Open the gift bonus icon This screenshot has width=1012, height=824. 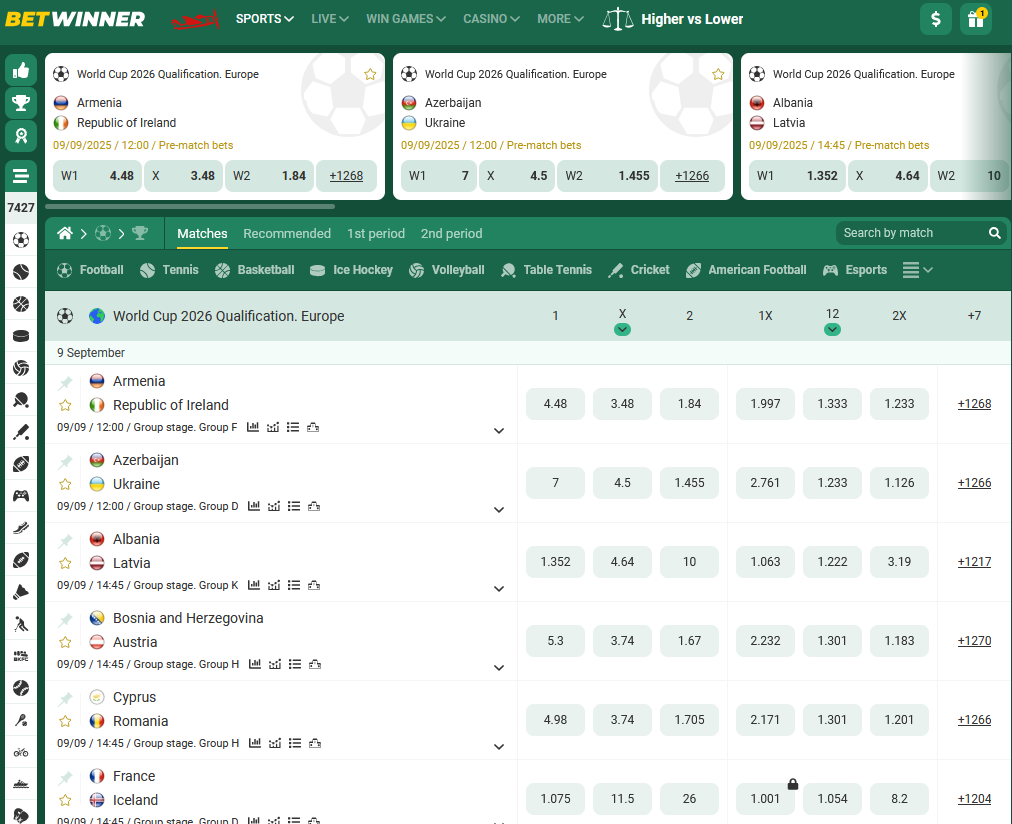(x=975, y=19)
